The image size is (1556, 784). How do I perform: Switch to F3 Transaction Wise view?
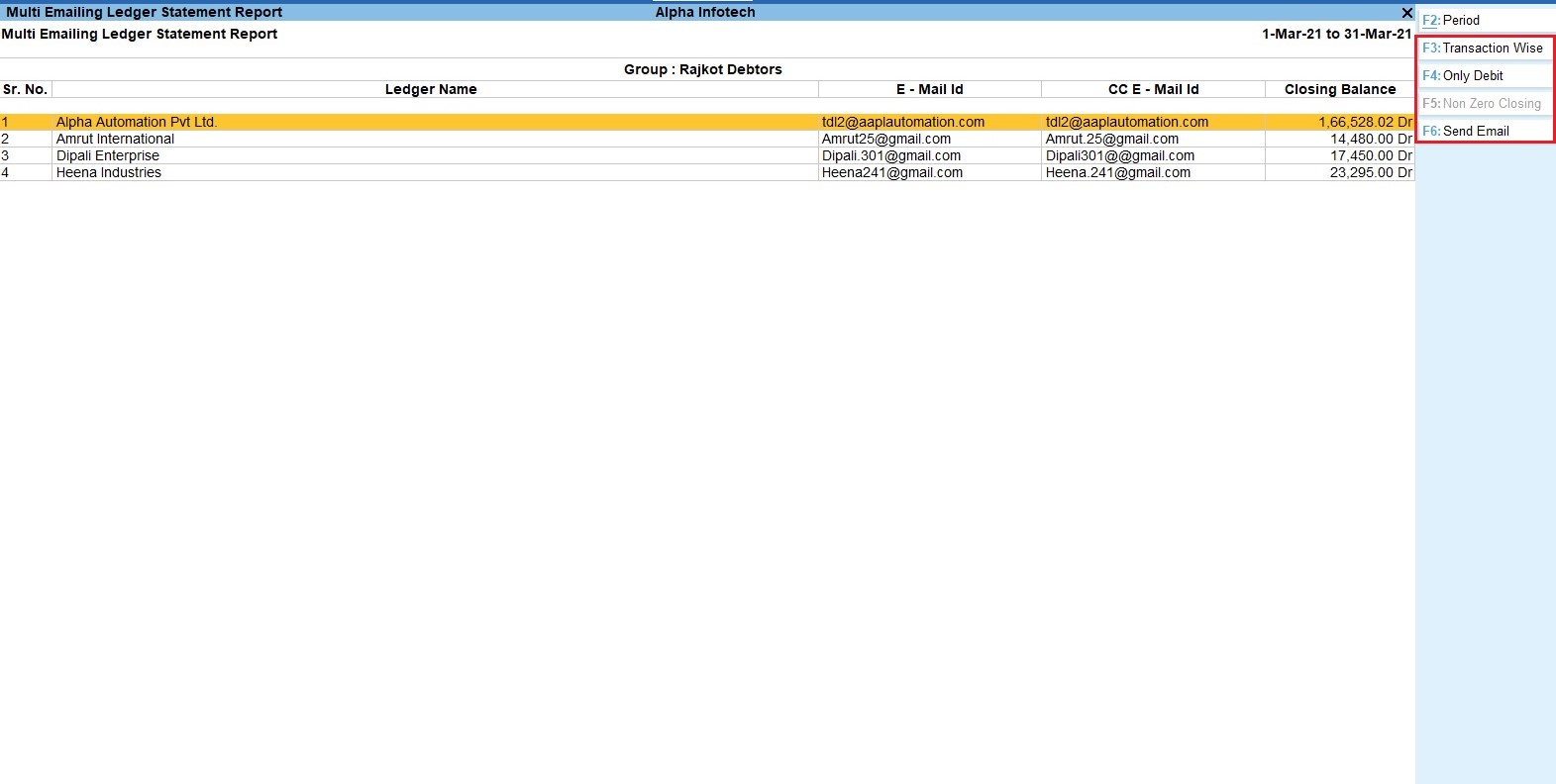pos(1483,48)
